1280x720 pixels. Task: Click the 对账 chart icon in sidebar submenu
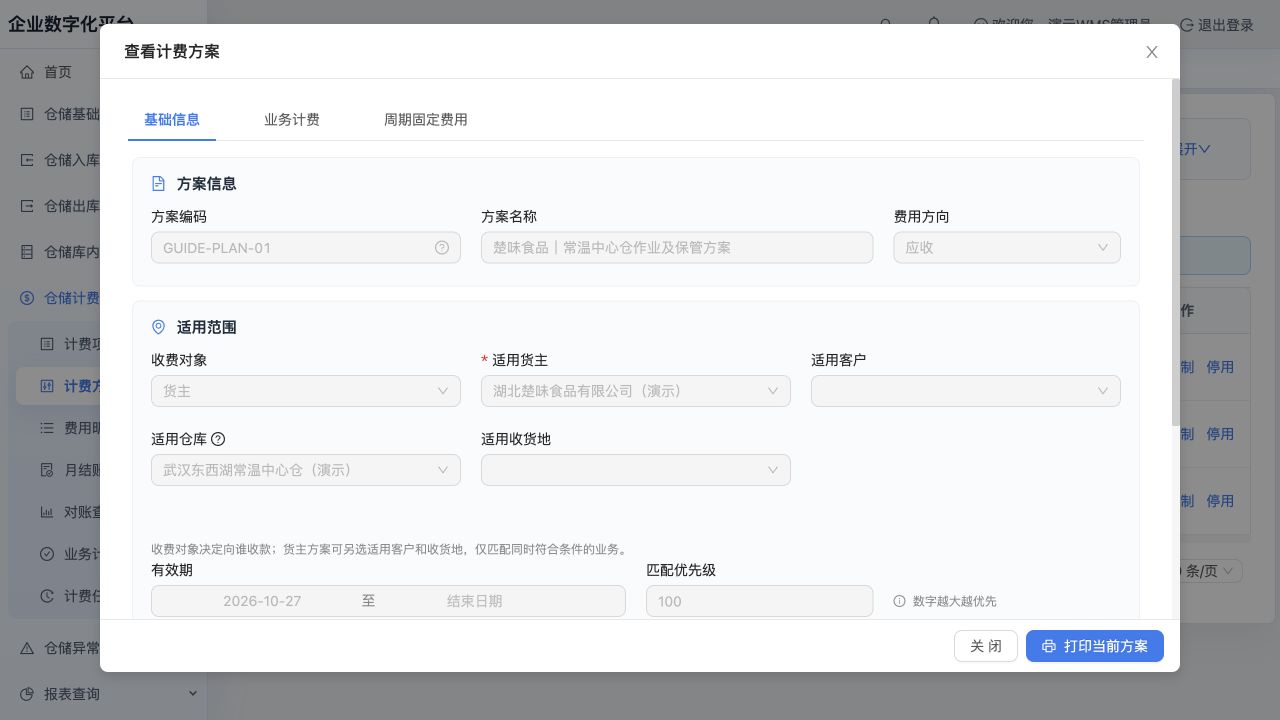[x=47, y=512]
